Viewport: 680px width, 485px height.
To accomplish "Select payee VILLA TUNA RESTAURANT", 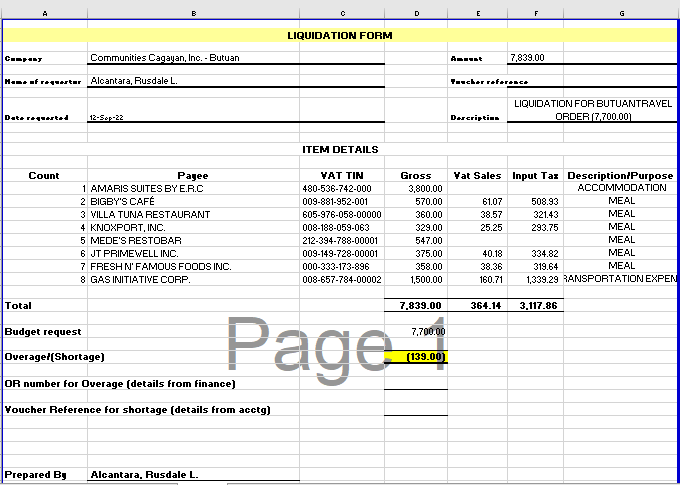I will [193, 215].
